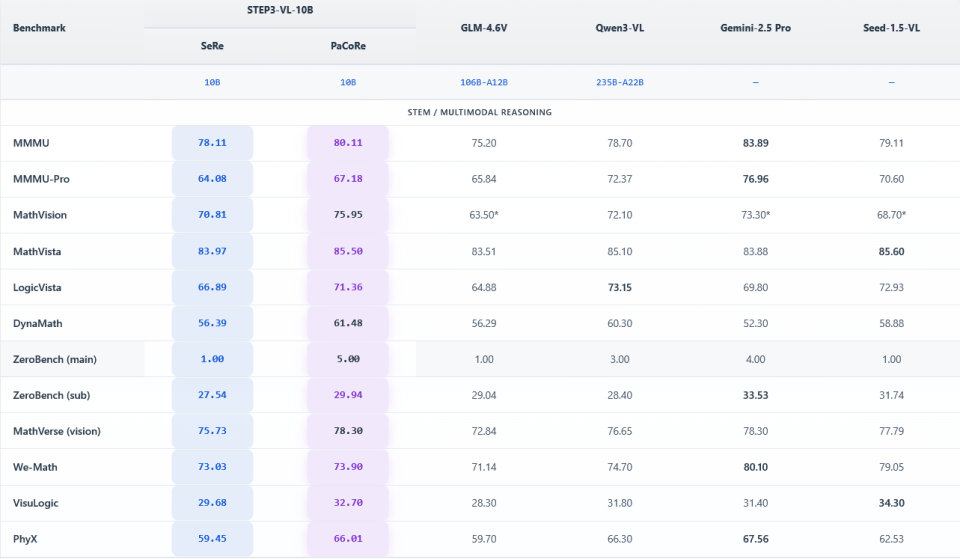This screenshot has width=960, height=559.
Task: Click the PaCoRe column header
Action: pos(348,46)
